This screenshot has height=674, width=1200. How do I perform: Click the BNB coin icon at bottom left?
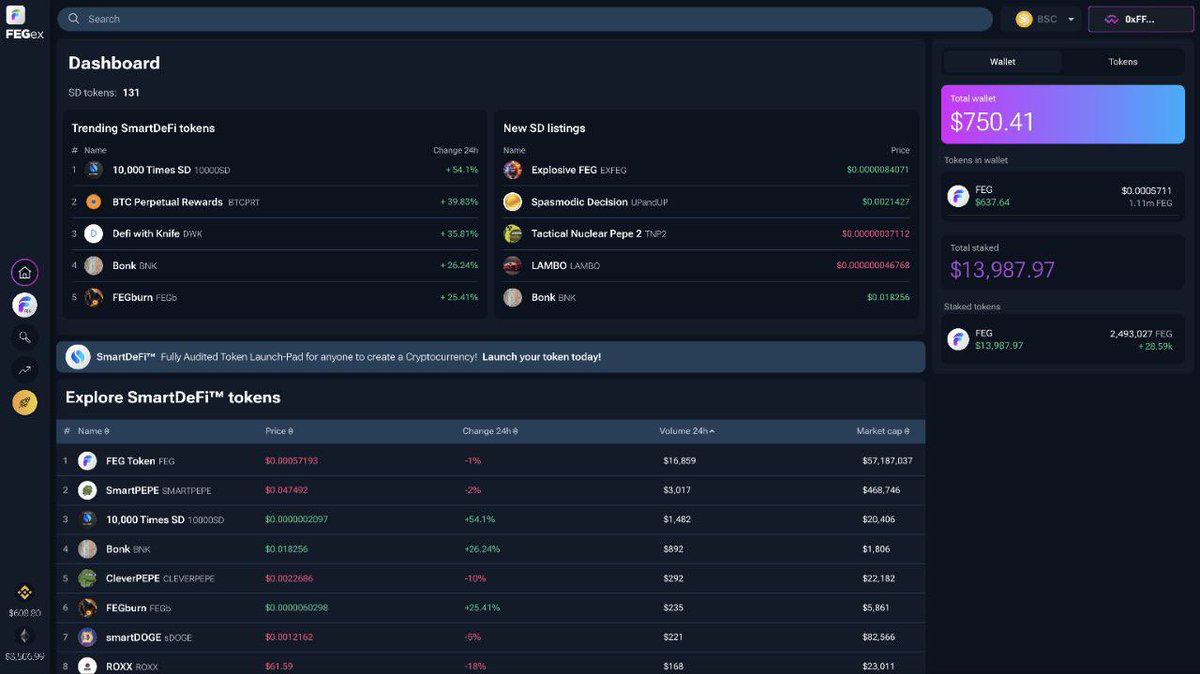(24, 590)
